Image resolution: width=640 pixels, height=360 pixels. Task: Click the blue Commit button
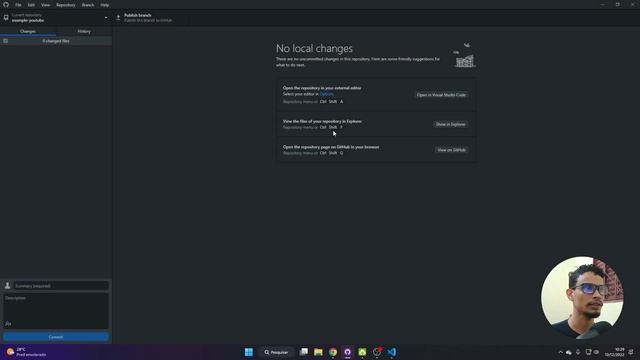[56, 337]
